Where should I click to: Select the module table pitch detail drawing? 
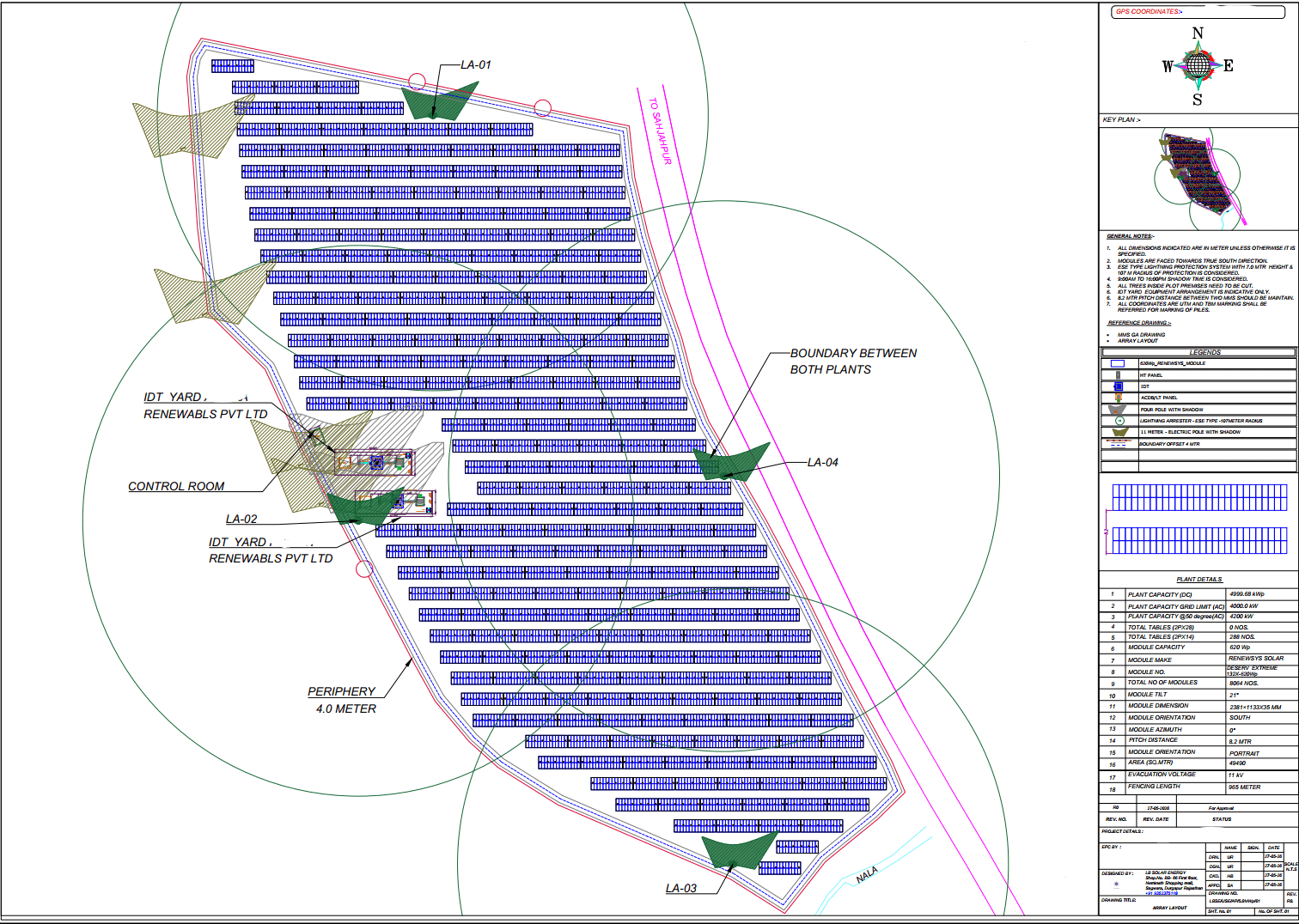point(1197,520)
